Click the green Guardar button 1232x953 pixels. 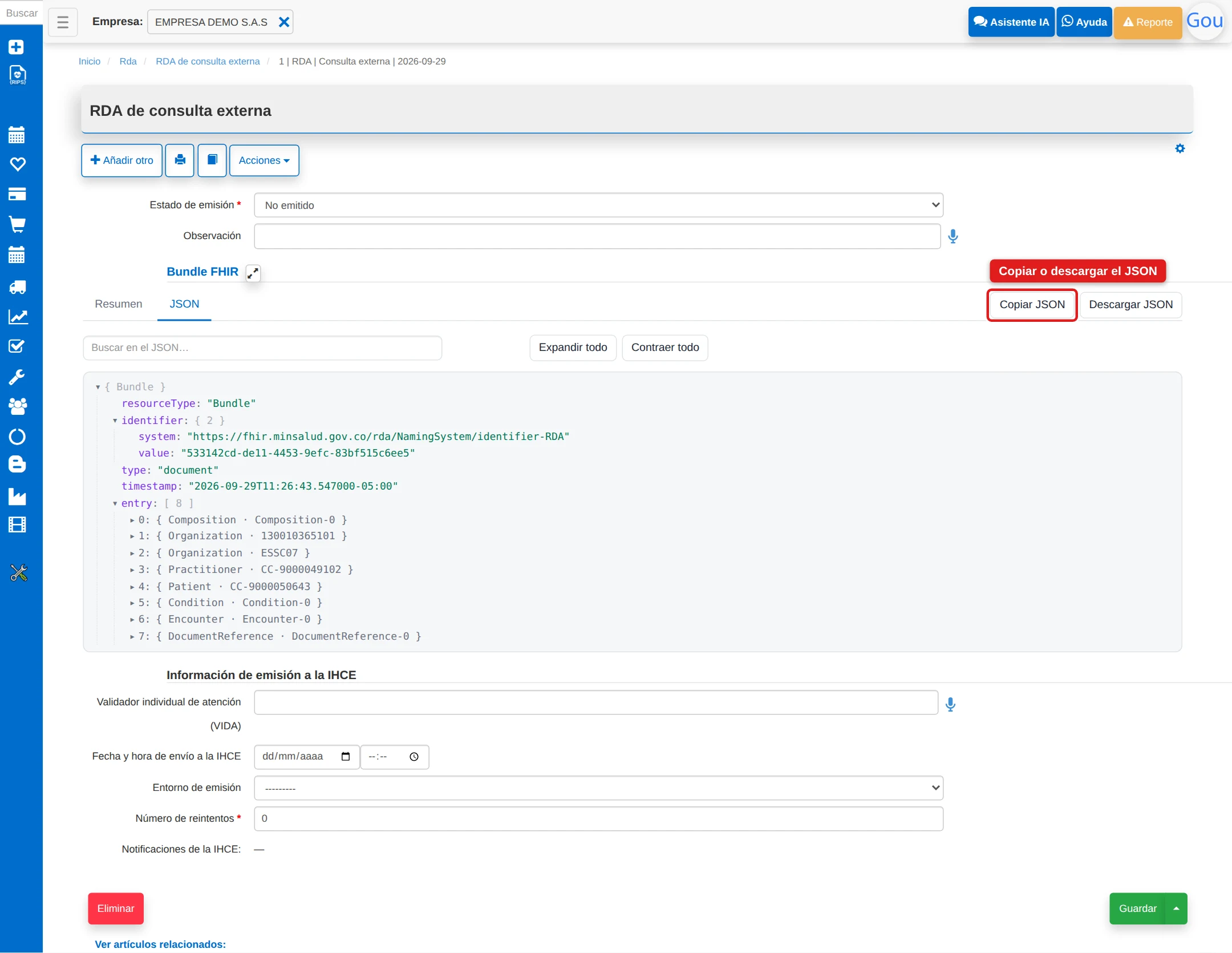1137,908
